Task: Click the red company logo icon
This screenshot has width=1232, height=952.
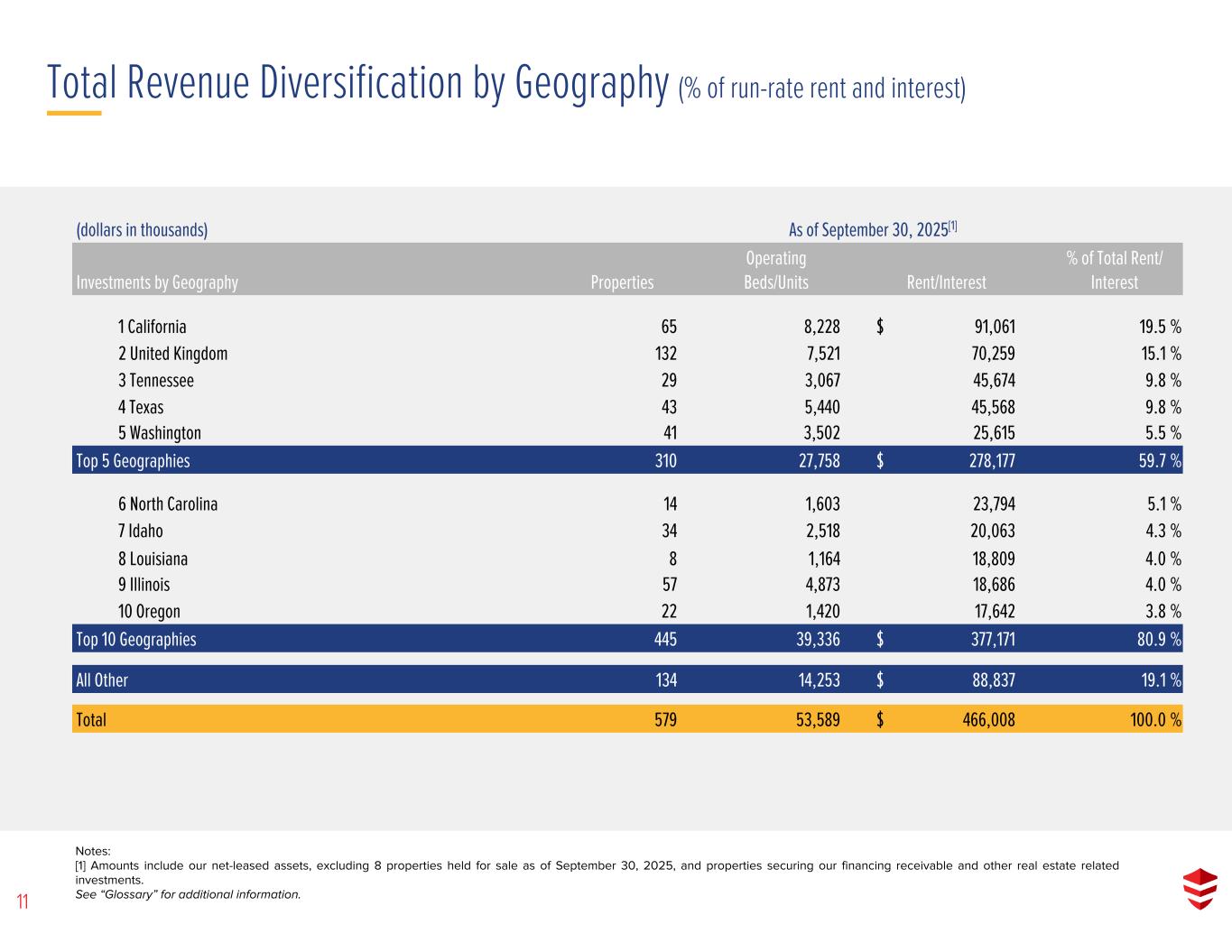Action: tap(1200, 888)
